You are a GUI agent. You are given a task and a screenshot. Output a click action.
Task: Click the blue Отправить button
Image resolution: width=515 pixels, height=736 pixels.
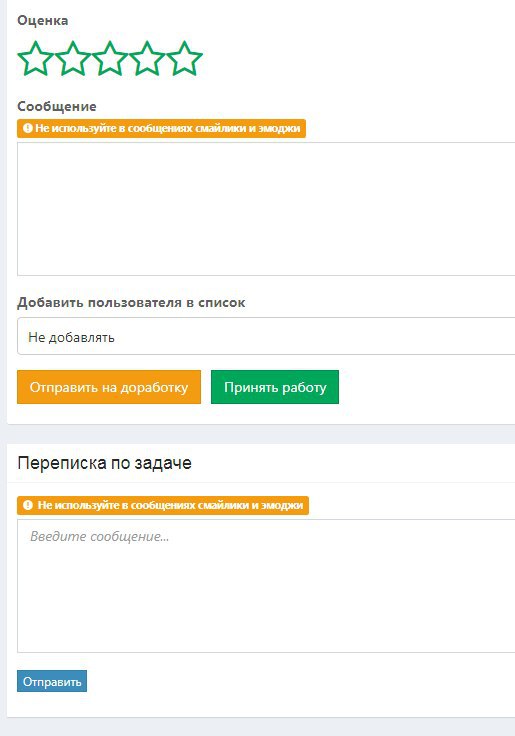52,681
